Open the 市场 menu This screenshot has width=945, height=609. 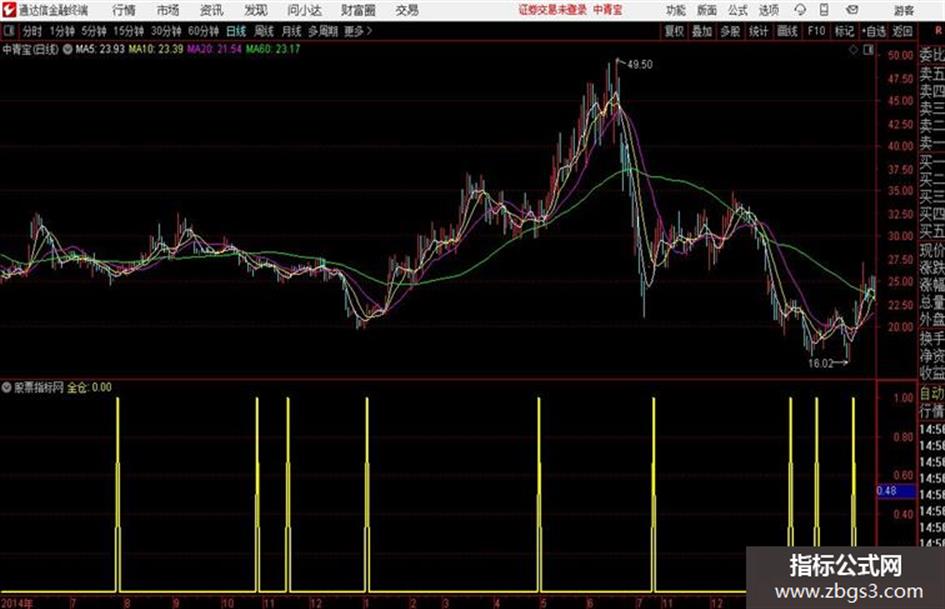[168, 10]
